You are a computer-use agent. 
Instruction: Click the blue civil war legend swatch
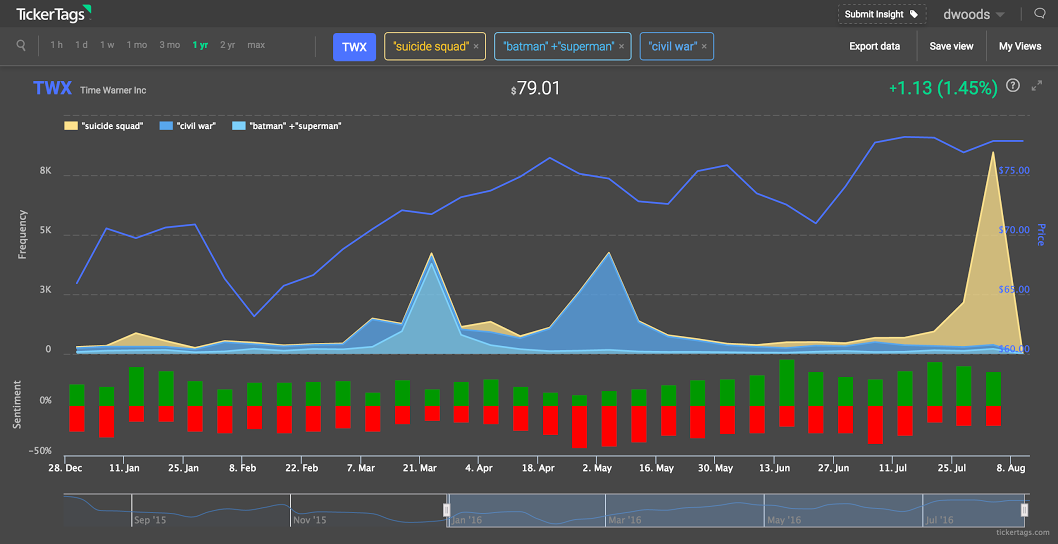[165, 126]
